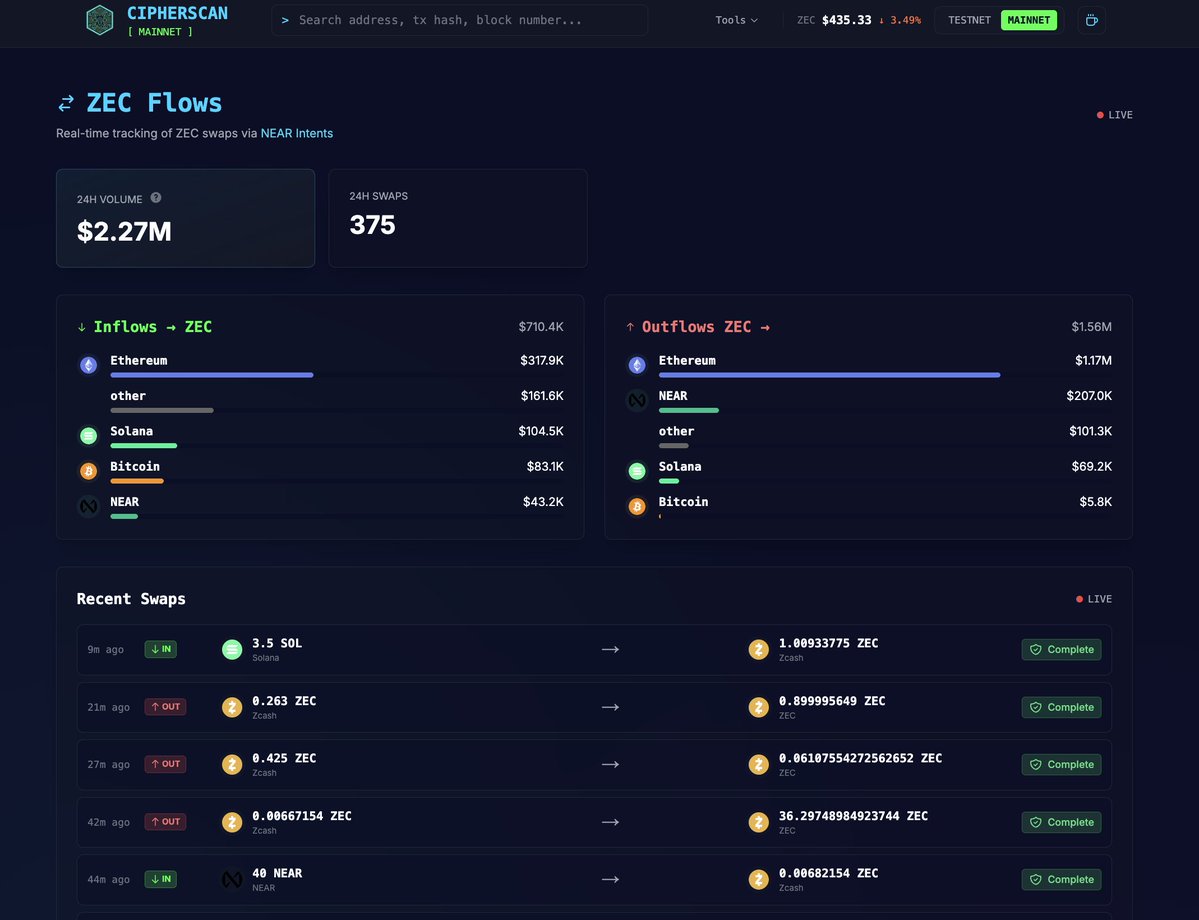Screen dimensions: 1199x920
Task: Click the Solana outflow value $69.2K
Action: (x=1092, y=467)
